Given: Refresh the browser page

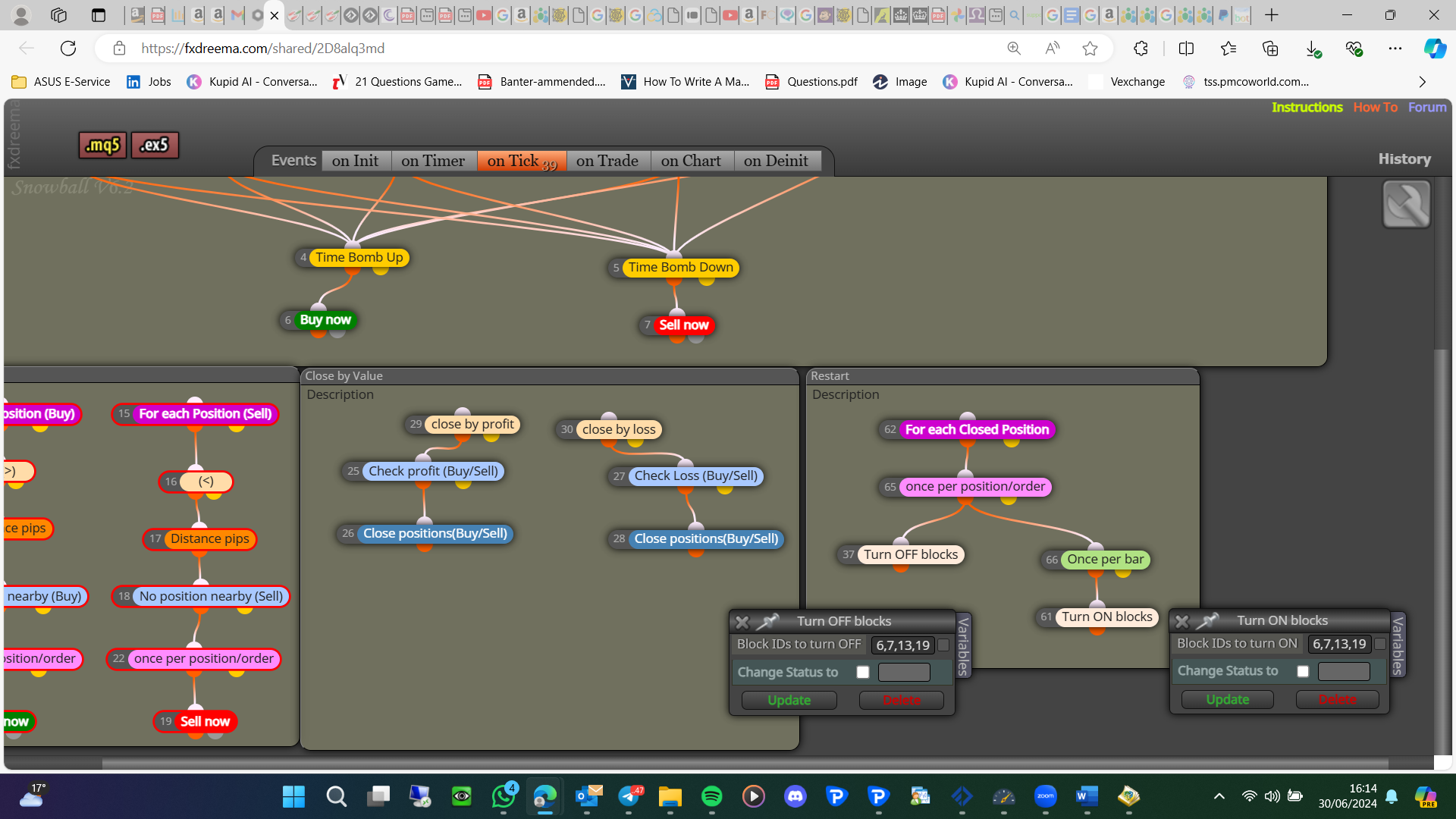Looking at the screenshot, I should [68, 49].
